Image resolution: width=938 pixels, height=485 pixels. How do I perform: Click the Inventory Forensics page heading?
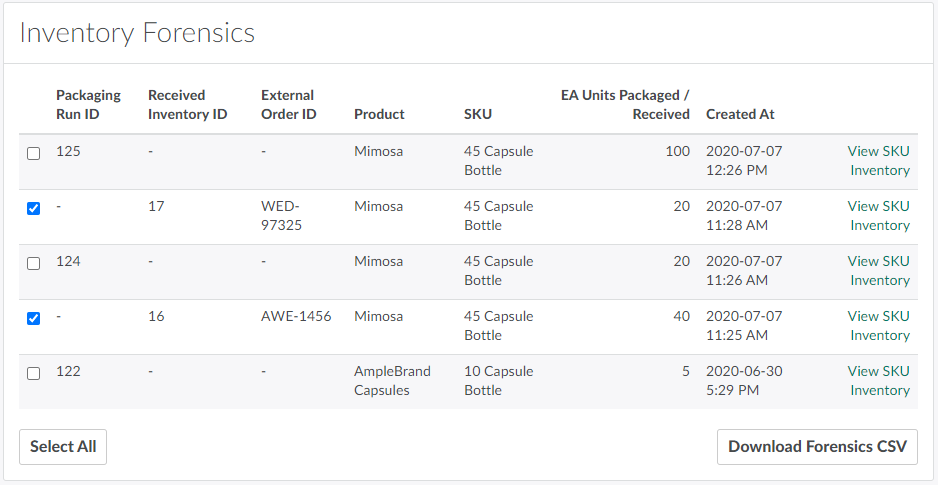click(137, 33)
